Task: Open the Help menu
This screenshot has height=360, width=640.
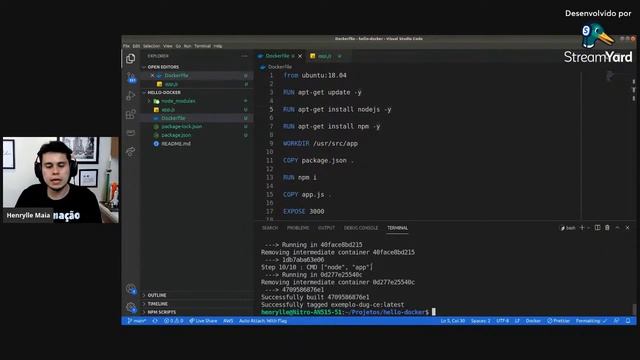Action: (x=218, y=46)
